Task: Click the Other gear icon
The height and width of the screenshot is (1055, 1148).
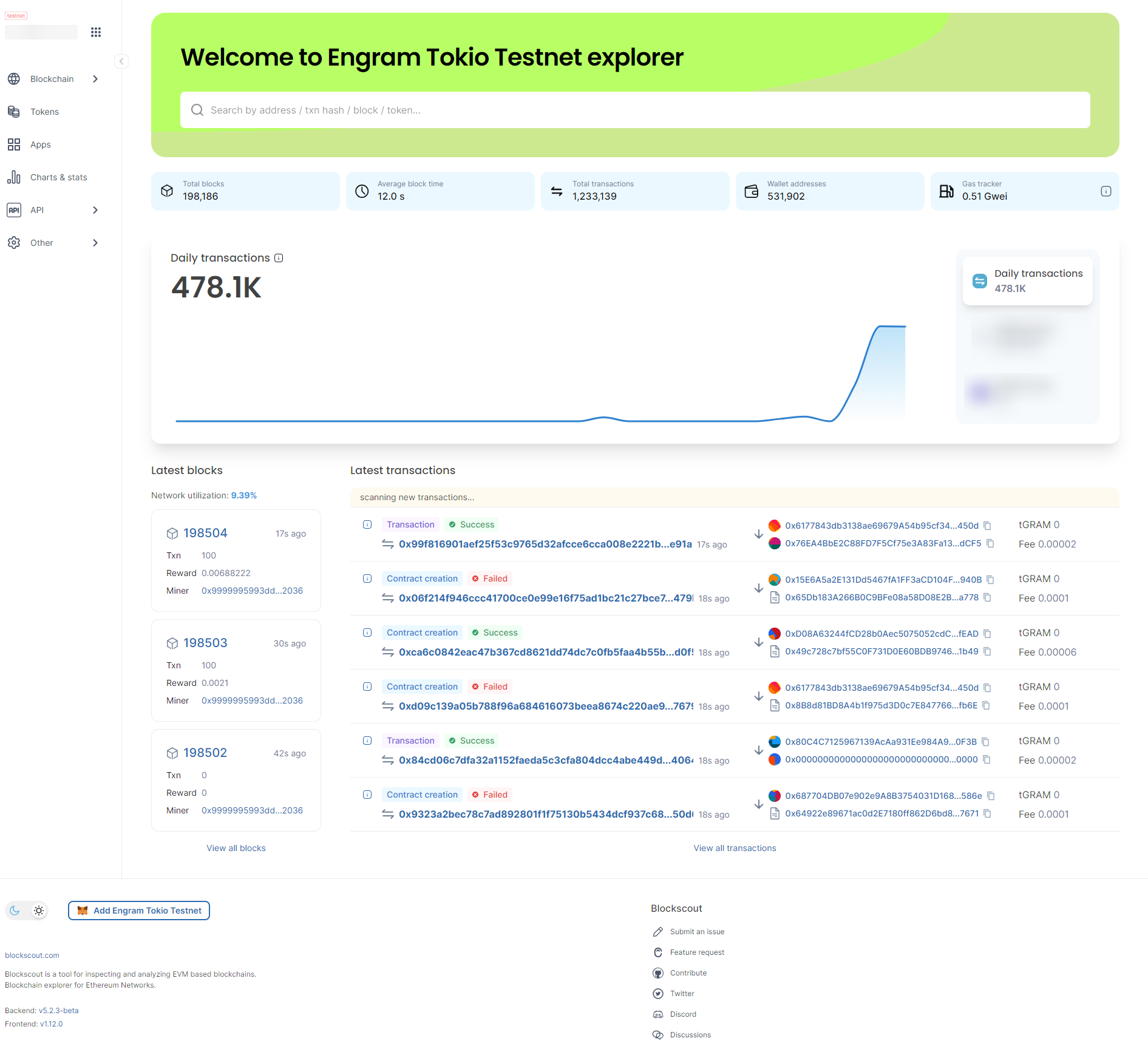Action: pyautogui.click(x=14, y=243)
